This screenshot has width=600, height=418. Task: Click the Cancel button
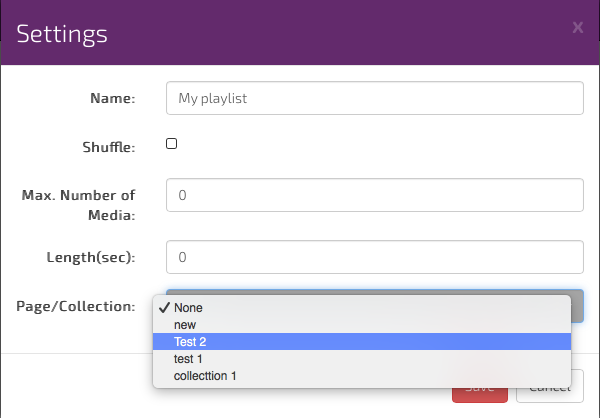[549, 386]
